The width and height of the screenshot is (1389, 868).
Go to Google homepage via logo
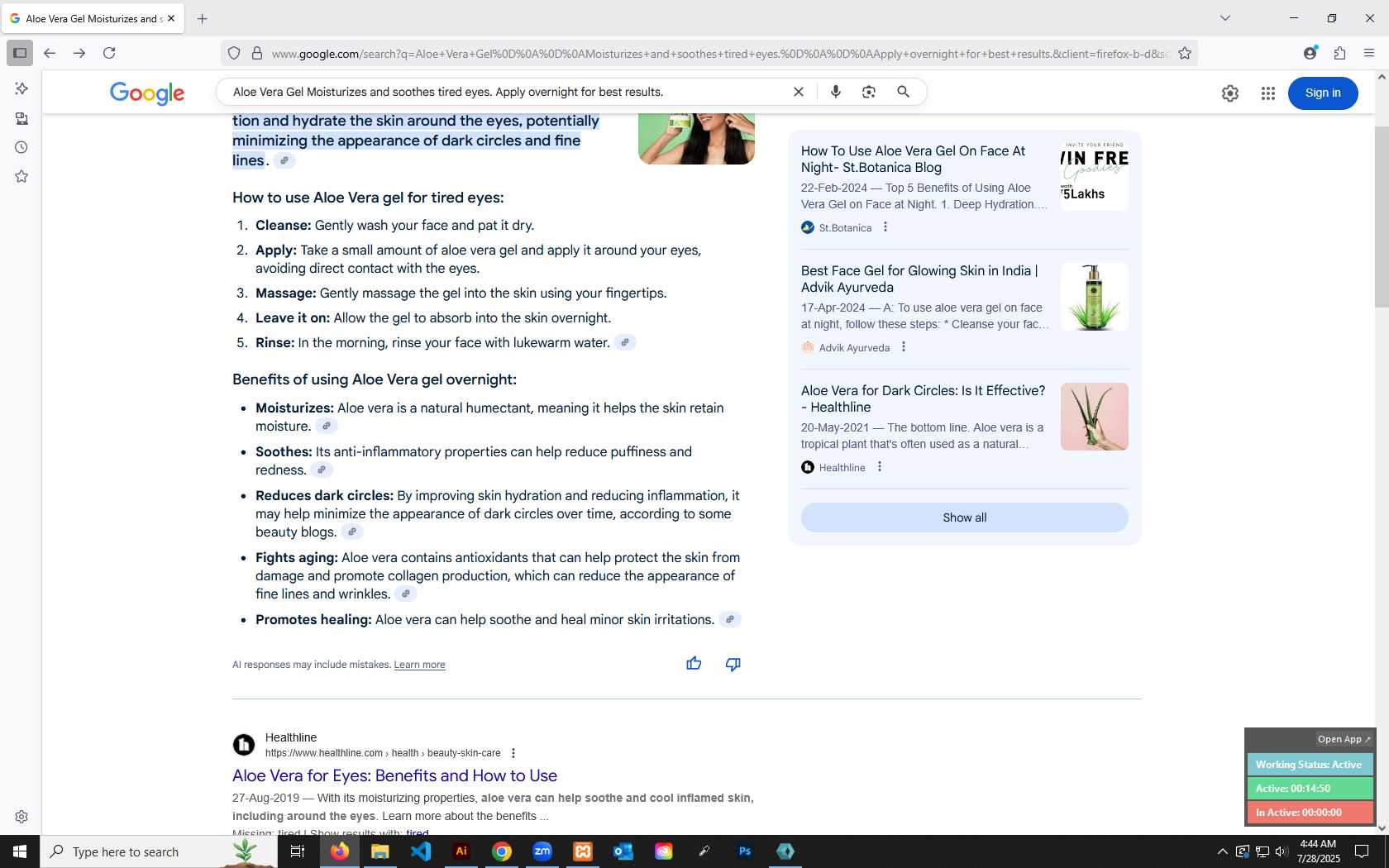click(x=147, y=93)
